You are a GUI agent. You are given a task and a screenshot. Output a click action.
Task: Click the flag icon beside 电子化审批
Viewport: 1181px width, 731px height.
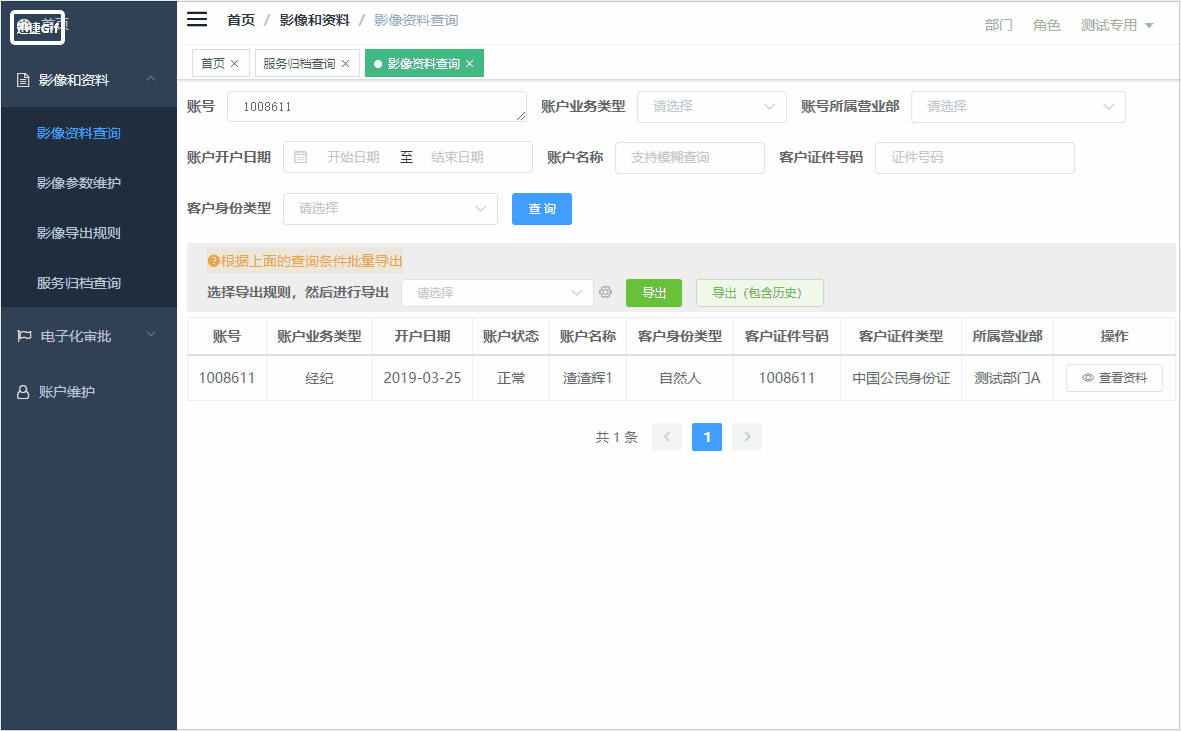click(24, 336)
